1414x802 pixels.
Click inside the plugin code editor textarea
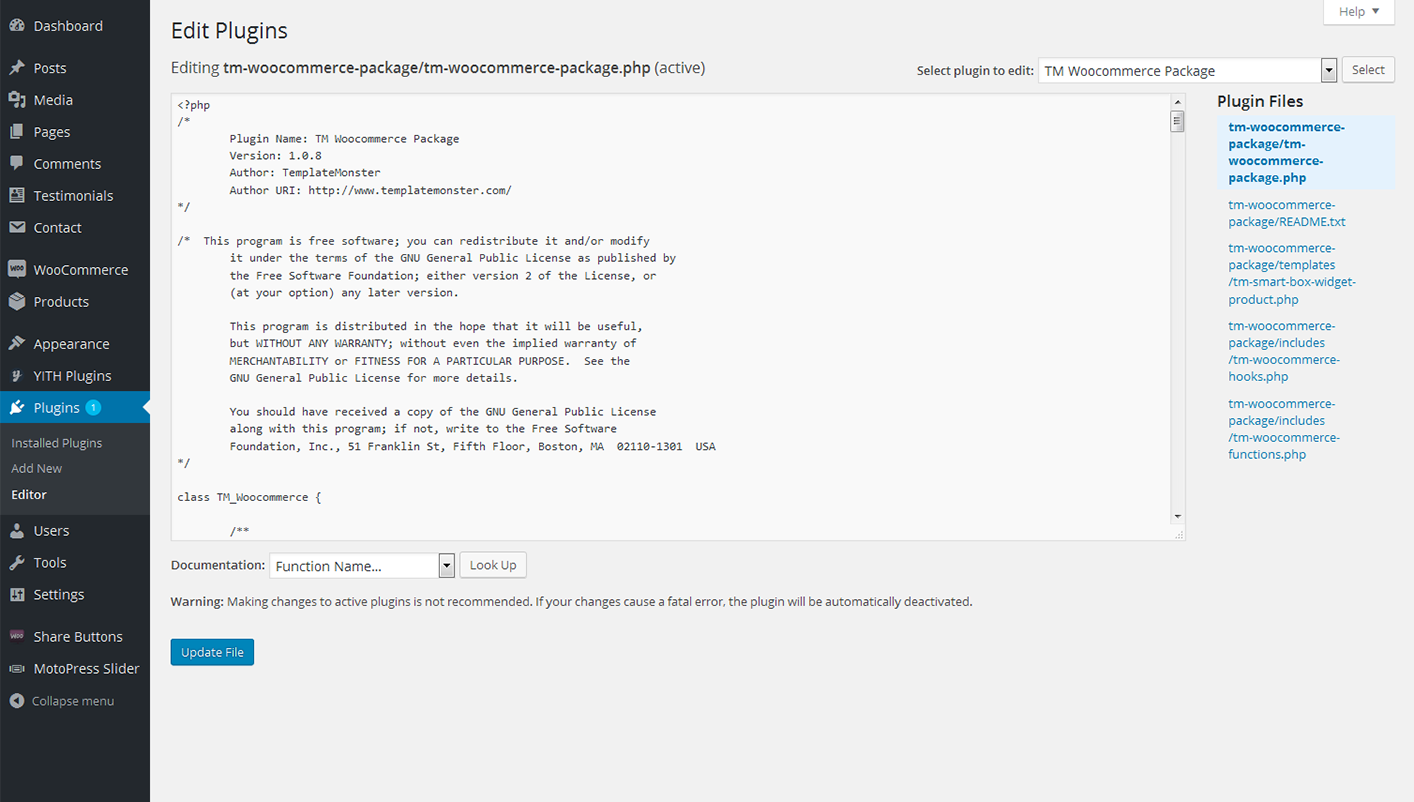(670, 320)
